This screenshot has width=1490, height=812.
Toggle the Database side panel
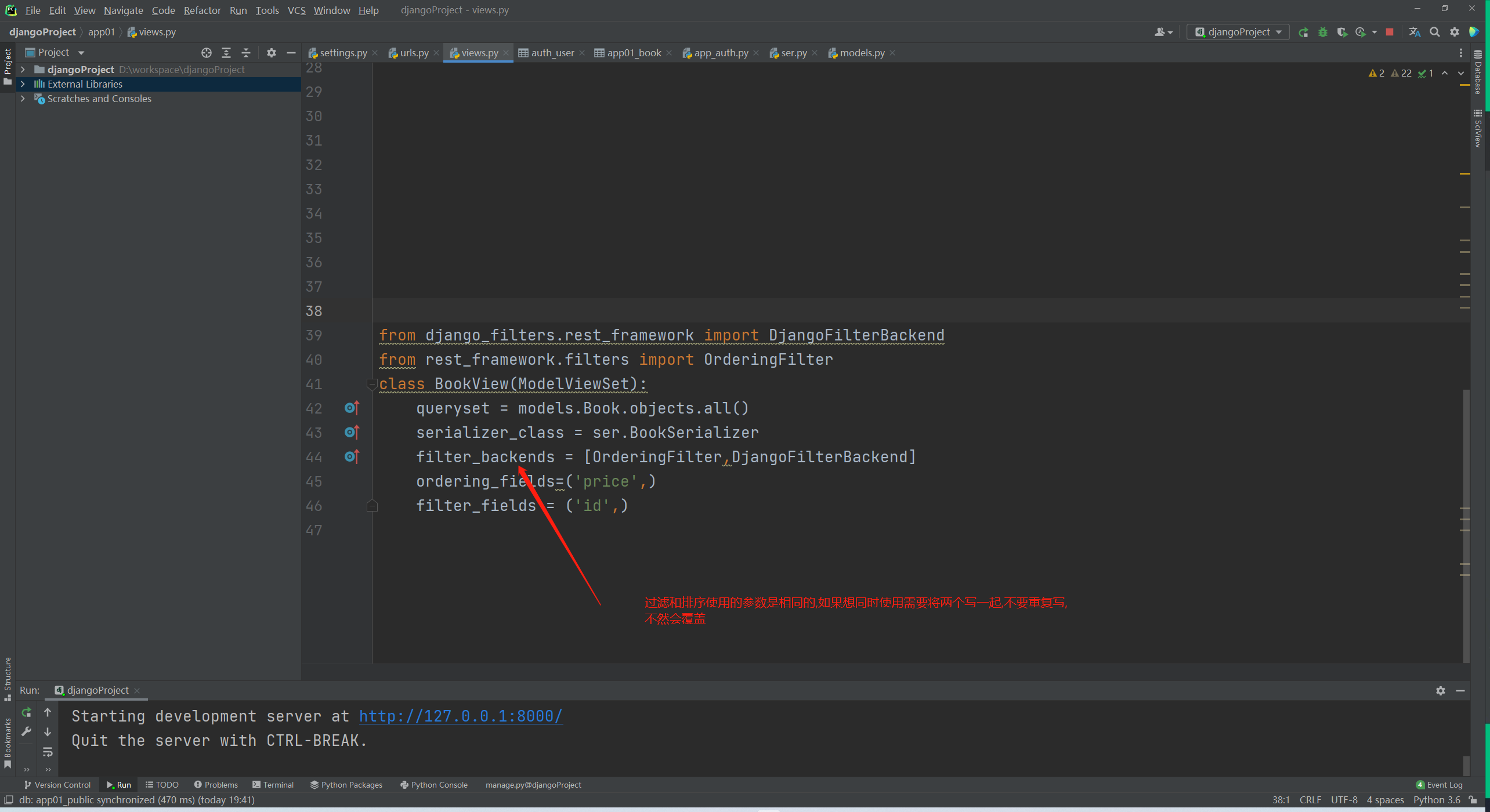coord(1478,72)
